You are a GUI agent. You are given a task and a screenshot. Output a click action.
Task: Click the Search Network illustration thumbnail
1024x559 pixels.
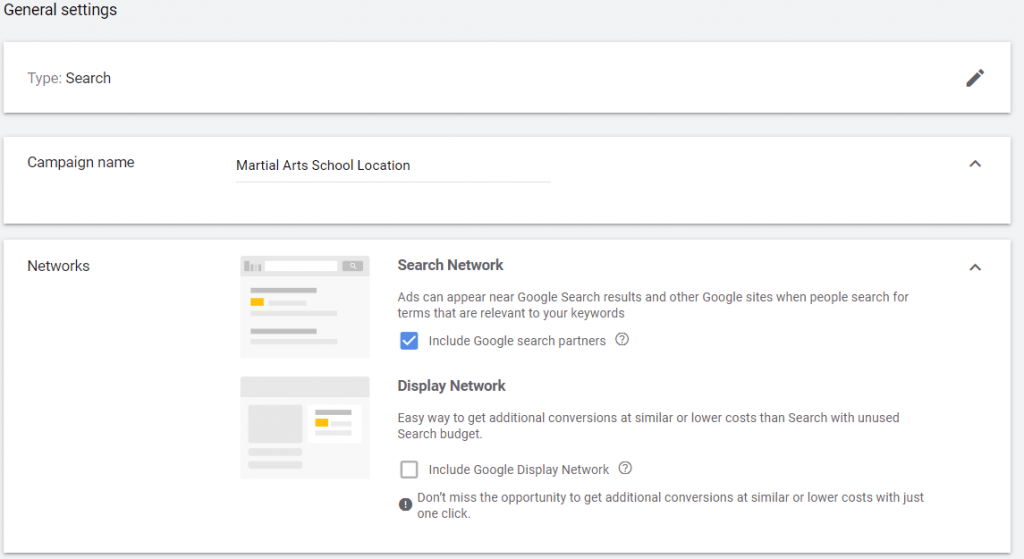(x=304, y=307)
